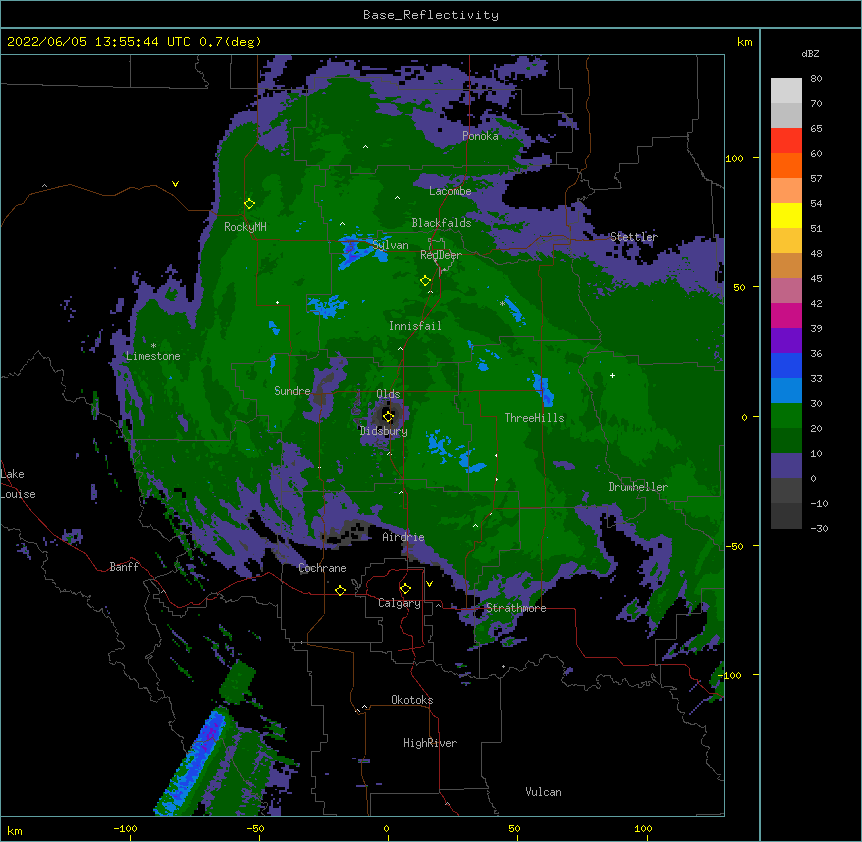Select the Sylvan label
This screenshot has height=842, width=862.
tap(390, 245)
